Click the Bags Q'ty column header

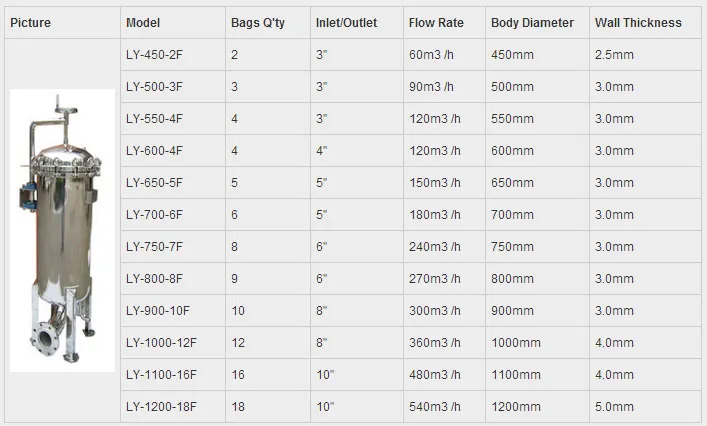(x=256, y=22)
